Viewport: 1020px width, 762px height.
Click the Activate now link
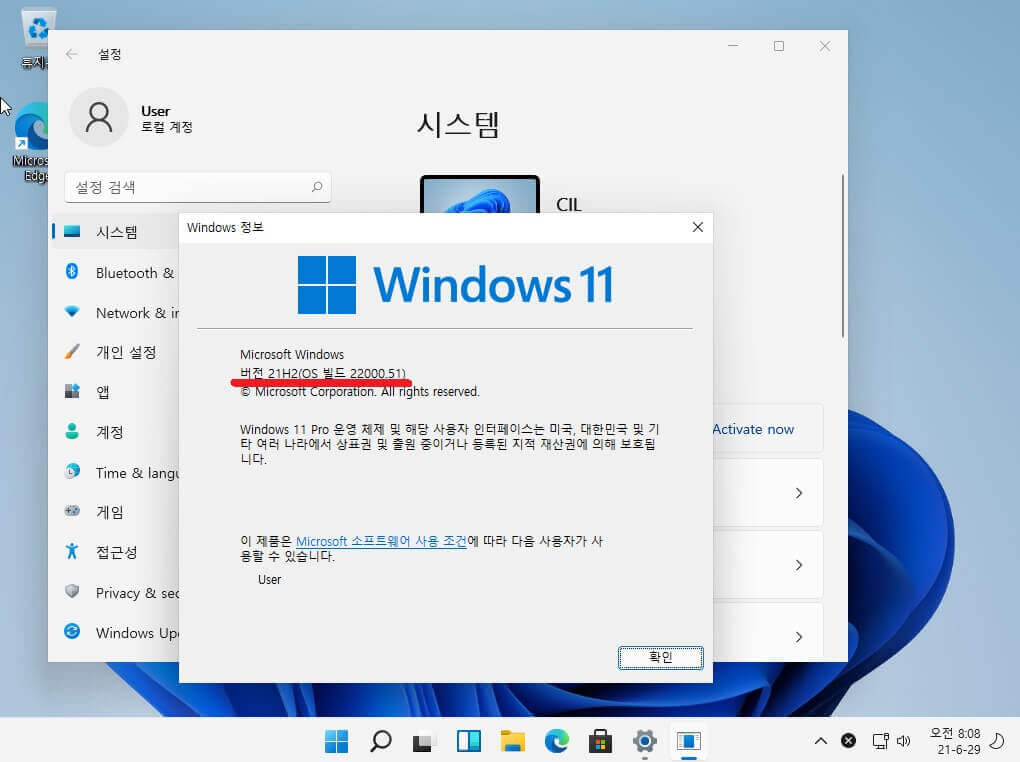click(753, 429)
